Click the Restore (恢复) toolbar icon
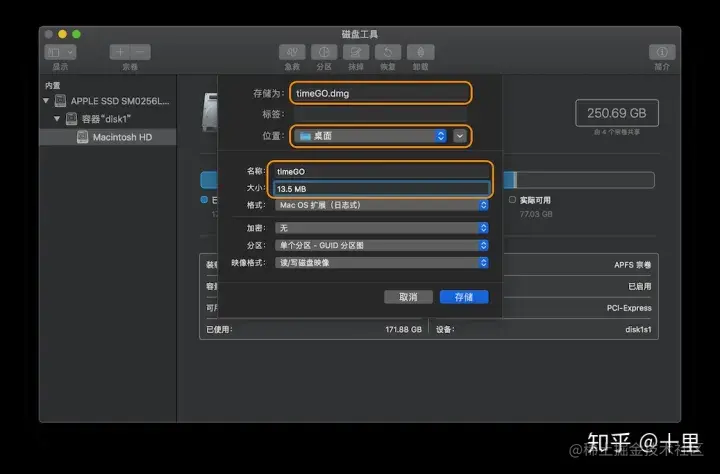The image size is (720, 474). 388,52
